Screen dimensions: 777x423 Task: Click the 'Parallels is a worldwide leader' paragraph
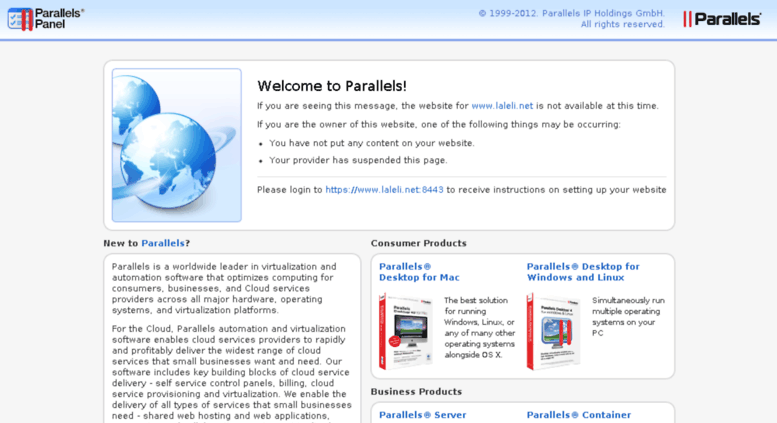pyautogui.click(x=224, y=288)
